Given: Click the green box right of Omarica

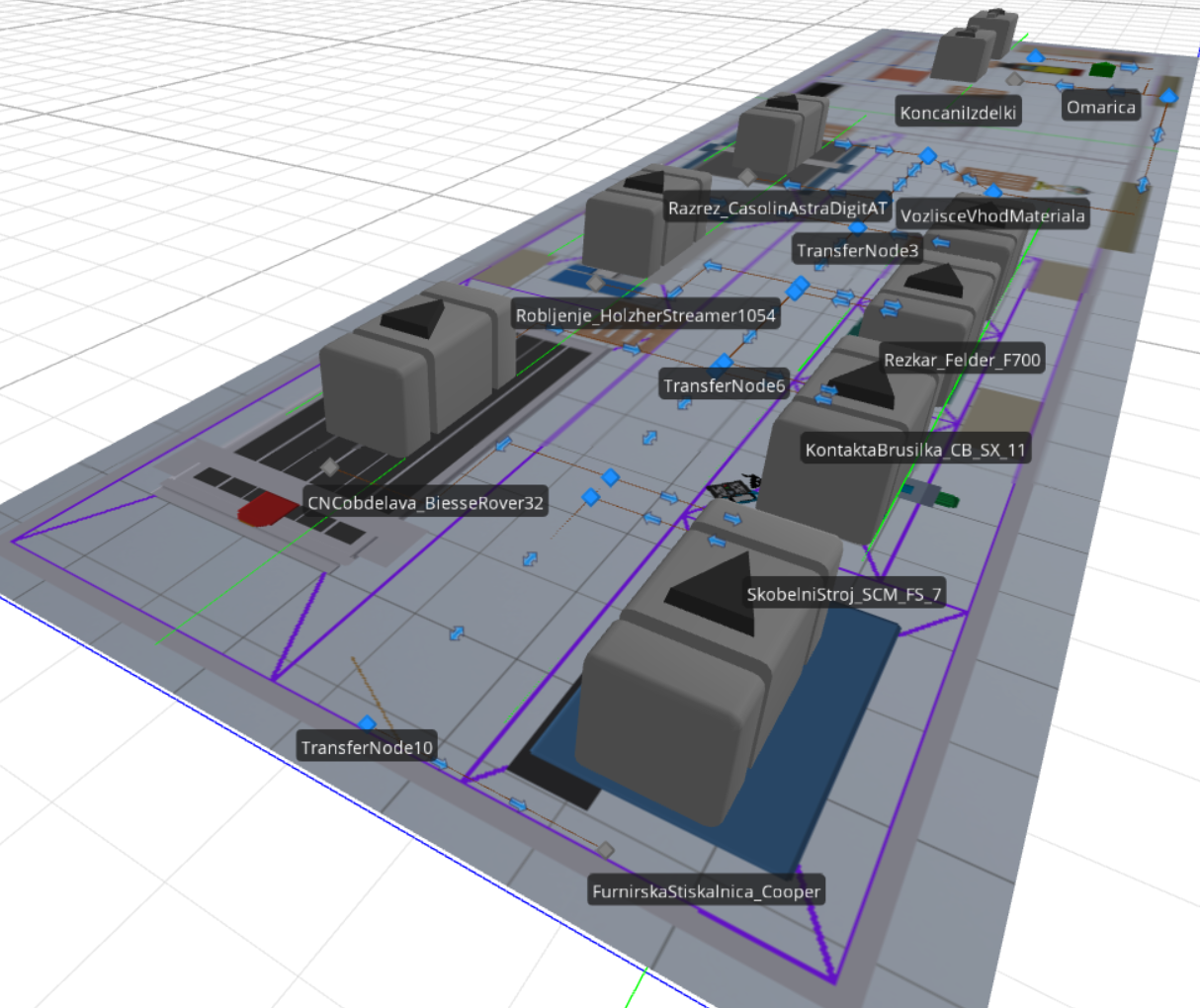Looking at the screenshot, I should click(x=1101, y=69).
